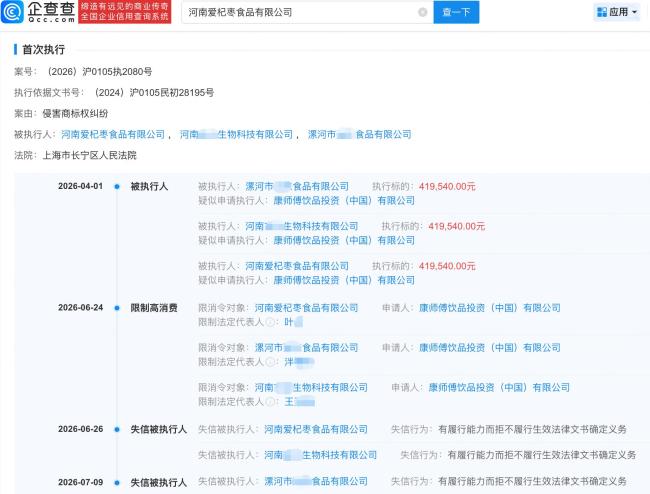Open 申请人 康师傅饮品投资 link beside 漯河市 限消令
This screenshot has width=650, height=494.
(x=490, y=348)
